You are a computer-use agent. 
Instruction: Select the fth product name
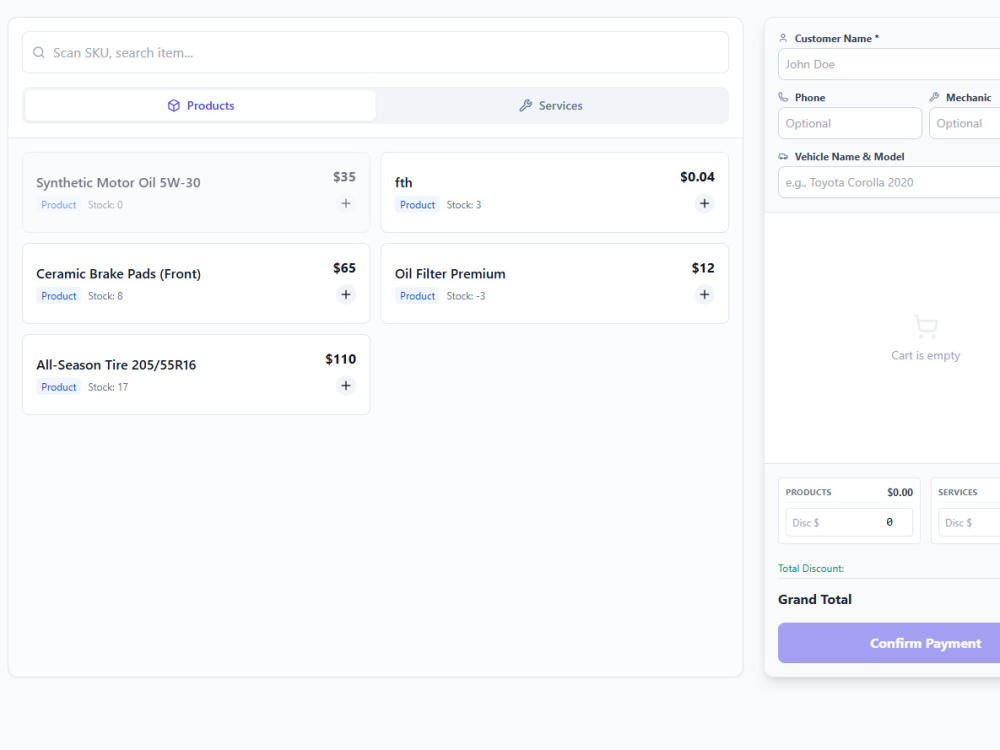pyautogui.click(x=403, y=182)
